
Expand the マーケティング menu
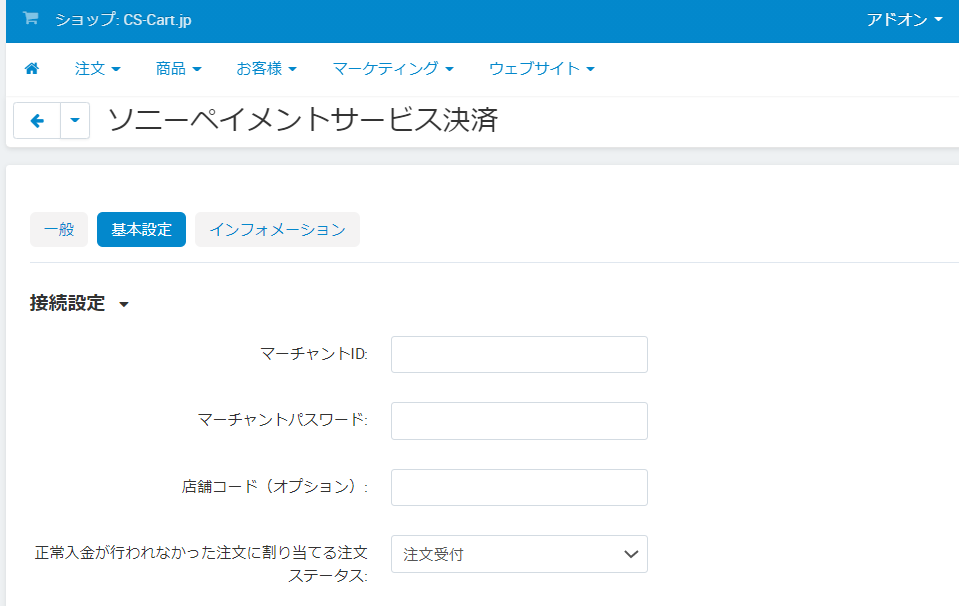393,69
